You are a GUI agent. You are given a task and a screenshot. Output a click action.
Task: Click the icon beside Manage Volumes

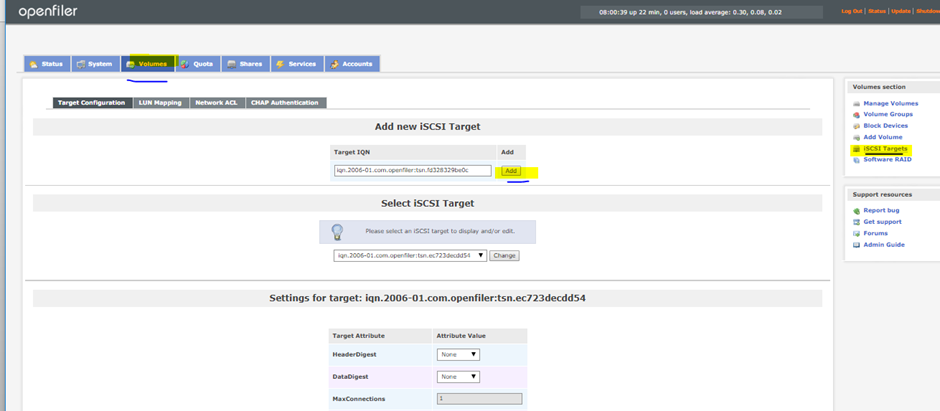click(857, 104)
